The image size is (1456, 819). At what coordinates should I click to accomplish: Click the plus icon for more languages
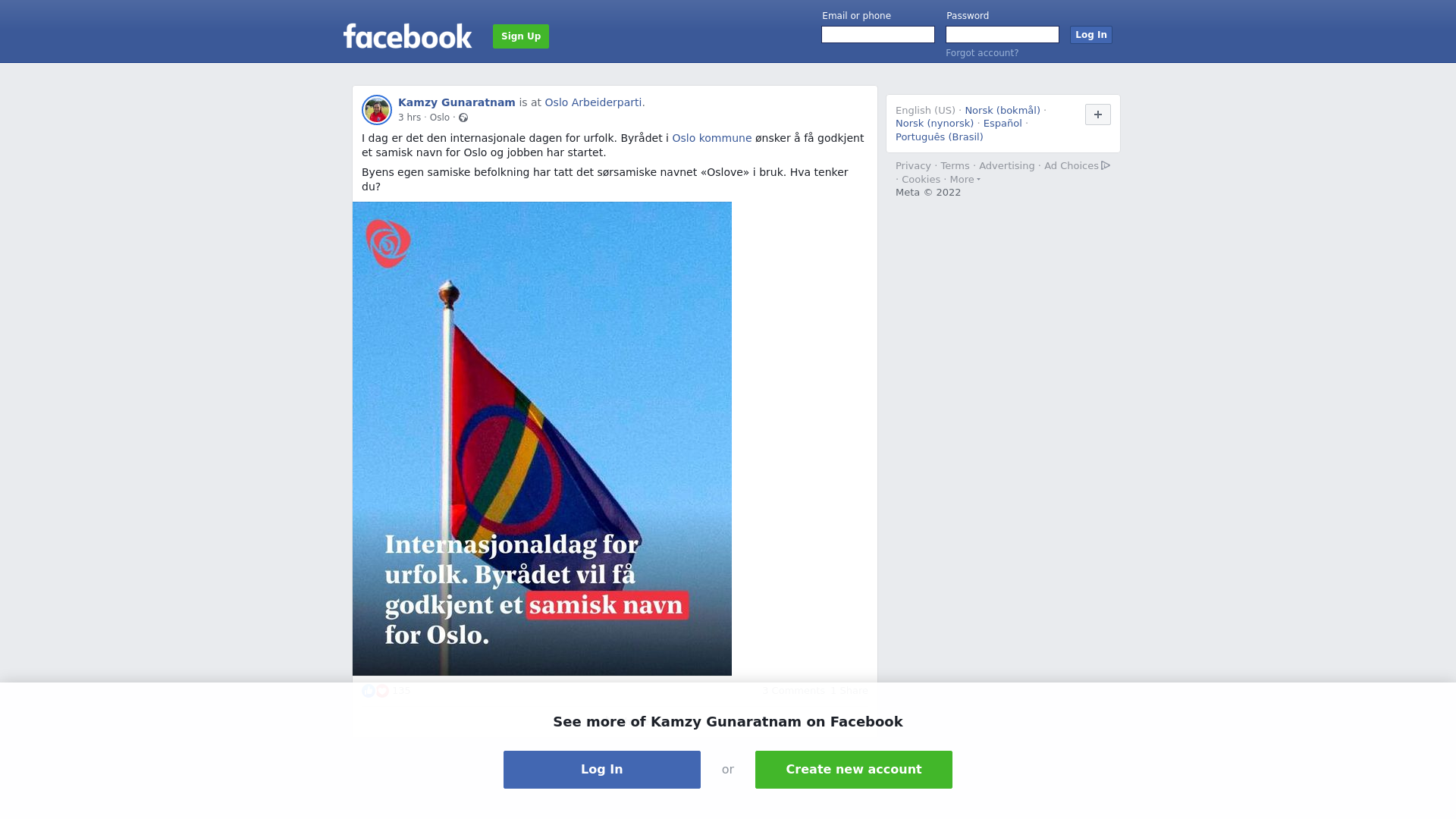(x=1097, y=115)
